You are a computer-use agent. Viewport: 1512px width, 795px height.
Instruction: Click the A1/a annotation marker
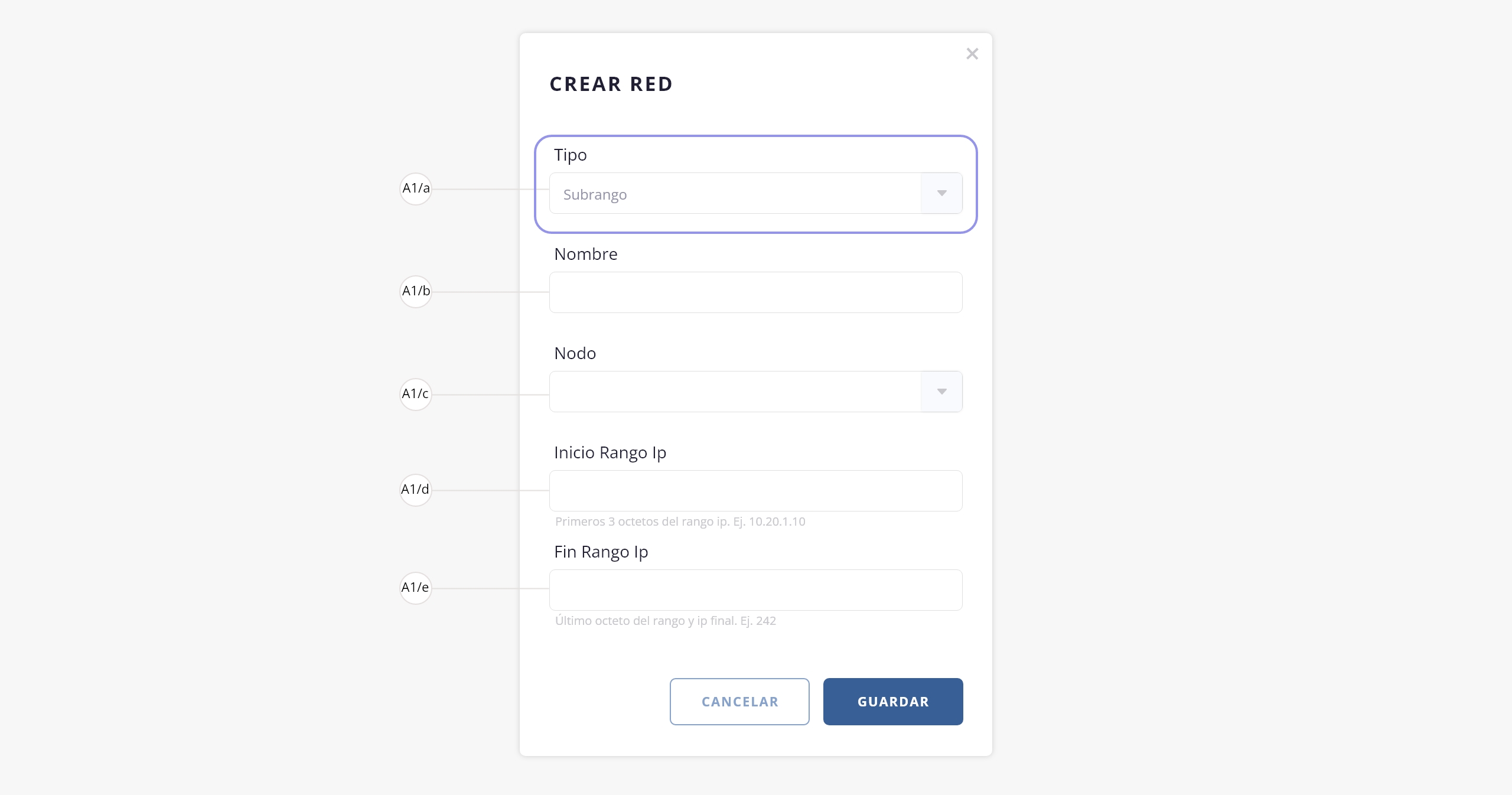click(x=416, y=189)
